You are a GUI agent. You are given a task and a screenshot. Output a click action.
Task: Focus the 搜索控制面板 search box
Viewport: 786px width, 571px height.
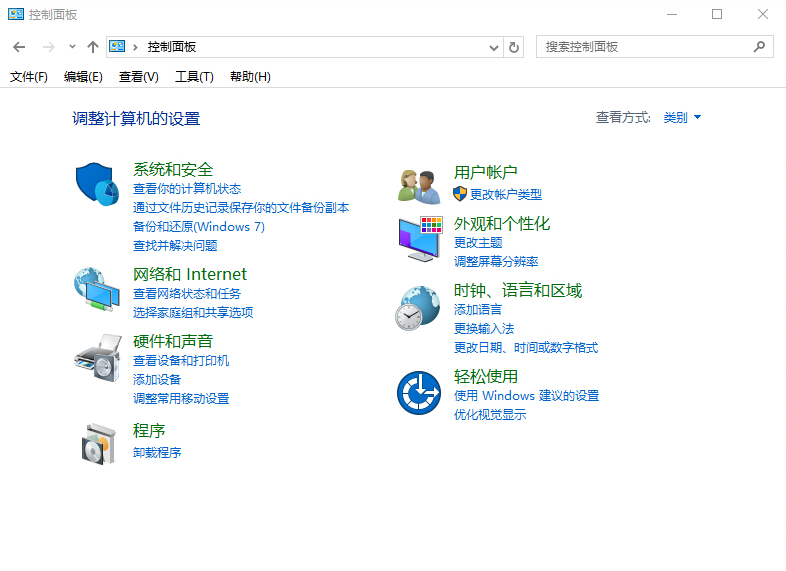pos(655,47)
